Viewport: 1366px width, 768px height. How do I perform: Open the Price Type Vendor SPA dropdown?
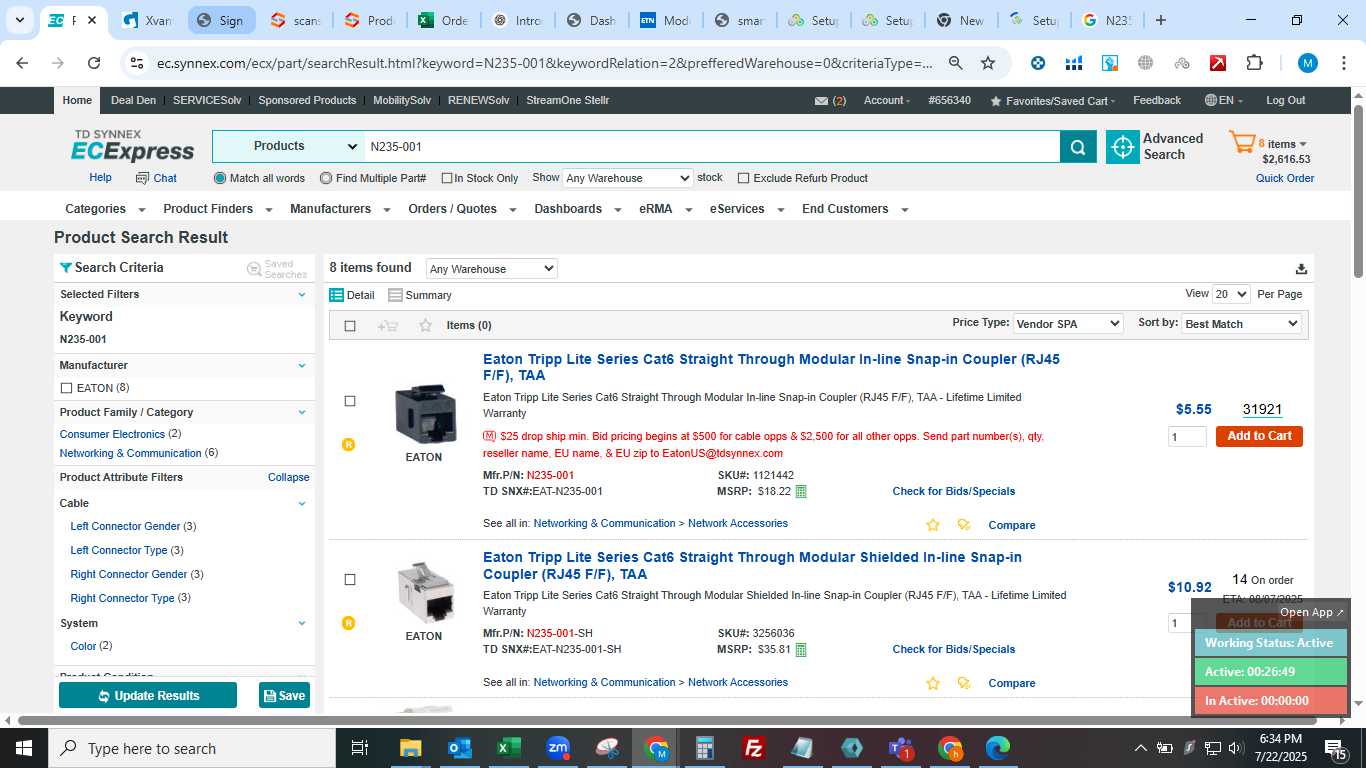(1067, 324)
